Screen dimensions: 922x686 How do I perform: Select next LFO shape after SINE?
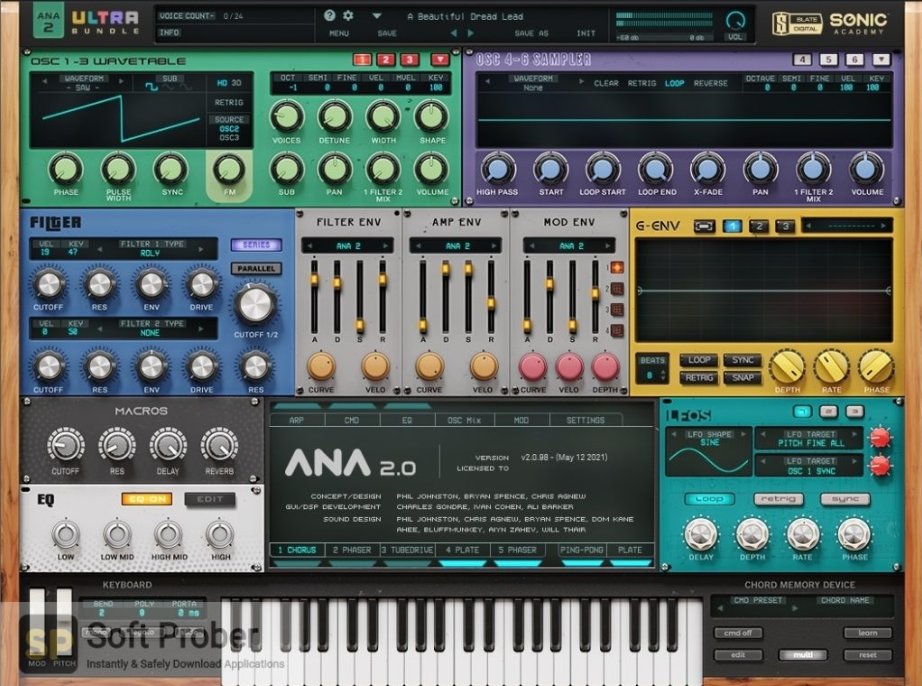tap(743, 434)
